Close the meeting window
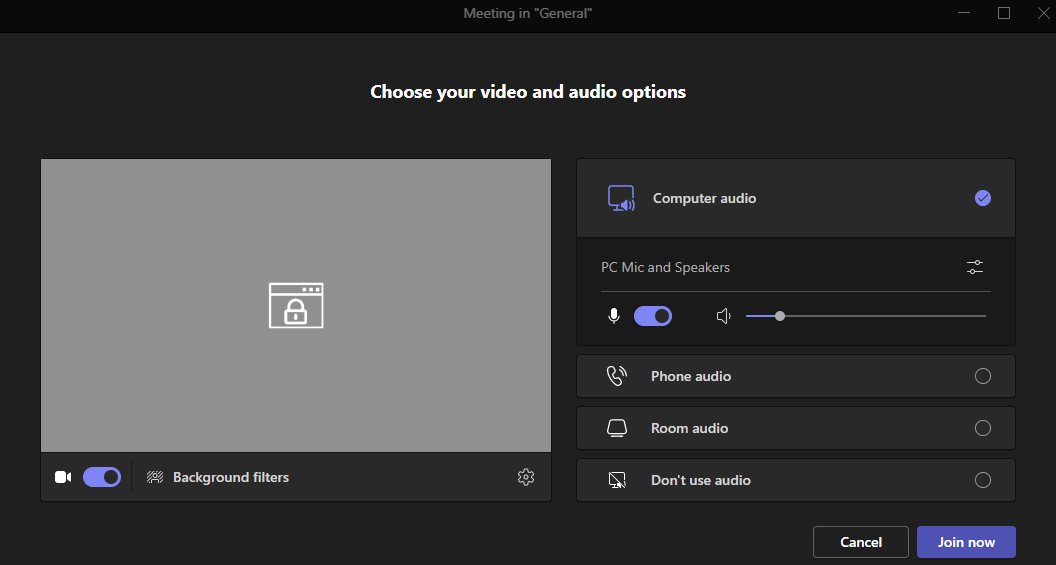The height and width of the screenshot is (565, 1056). [x=1043, y=13]
